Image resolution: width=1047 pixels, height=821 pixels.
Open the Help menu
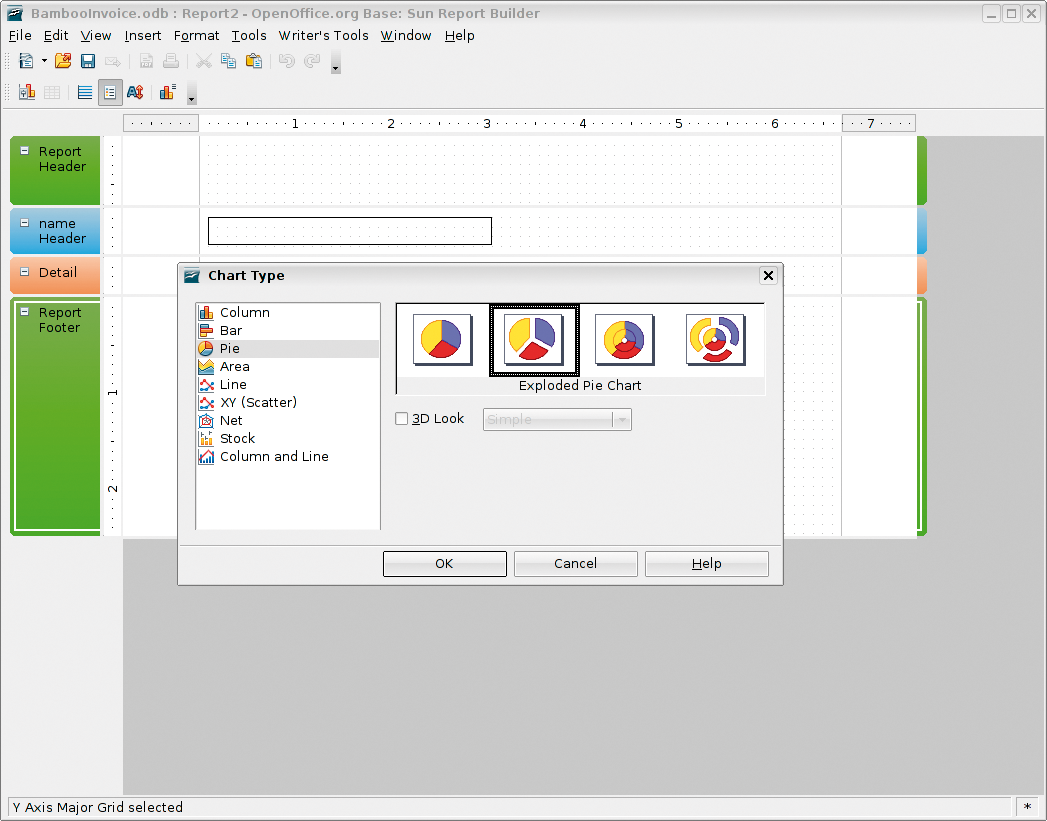coord(459,36)
